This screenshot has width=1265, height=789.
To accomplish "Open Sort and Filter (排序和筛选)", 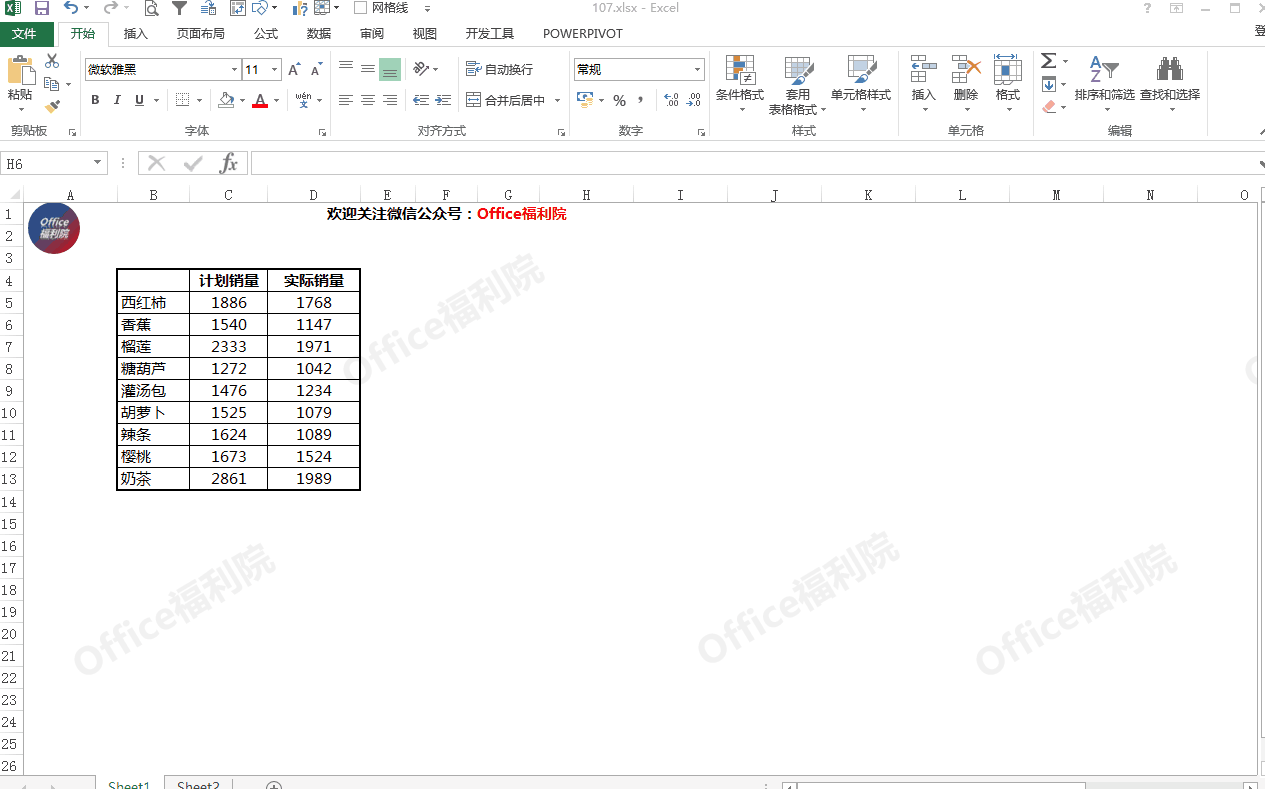I will 1104,84.
